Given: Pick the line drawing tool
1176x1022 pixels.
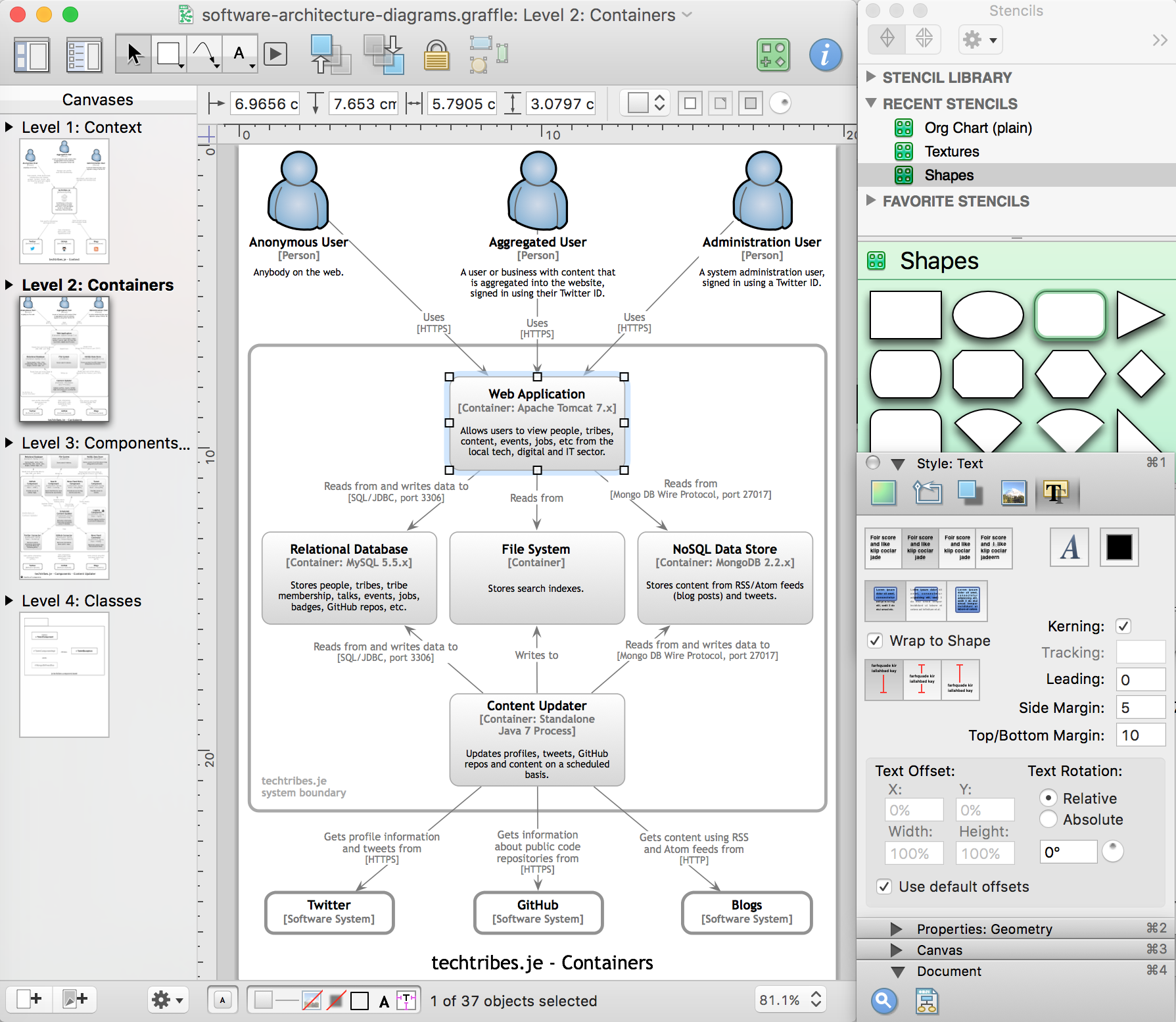Looking at the screenshot, I should click(204, 54).
